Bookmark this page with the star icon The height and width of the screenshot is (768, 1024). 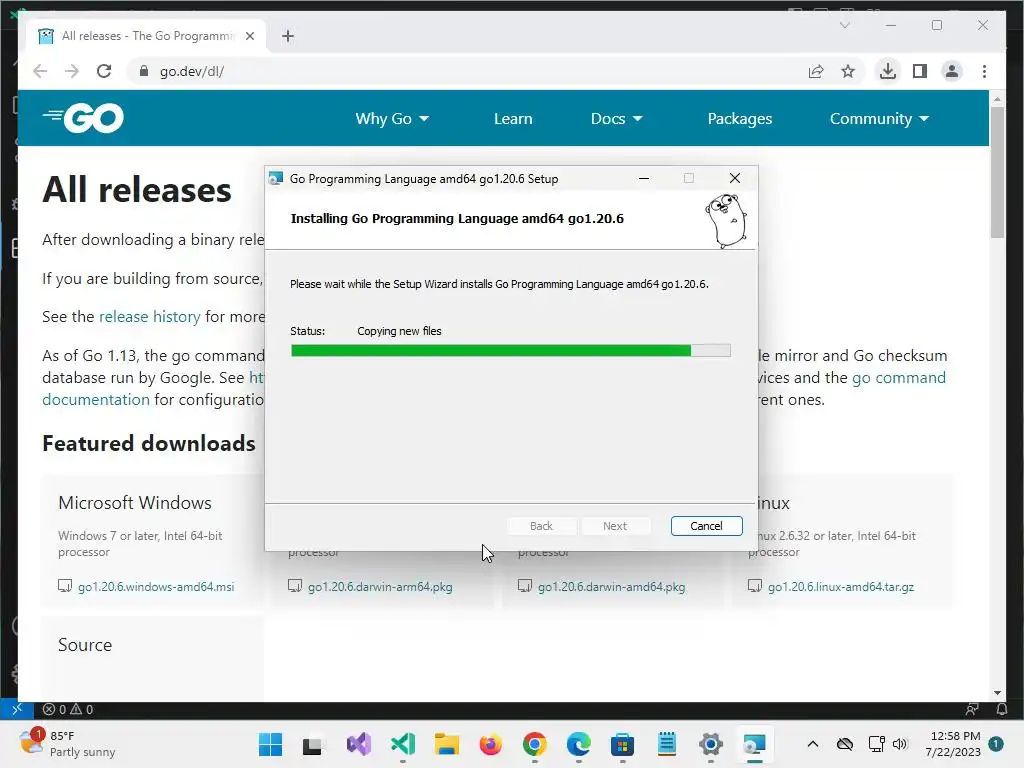point(848,71)
